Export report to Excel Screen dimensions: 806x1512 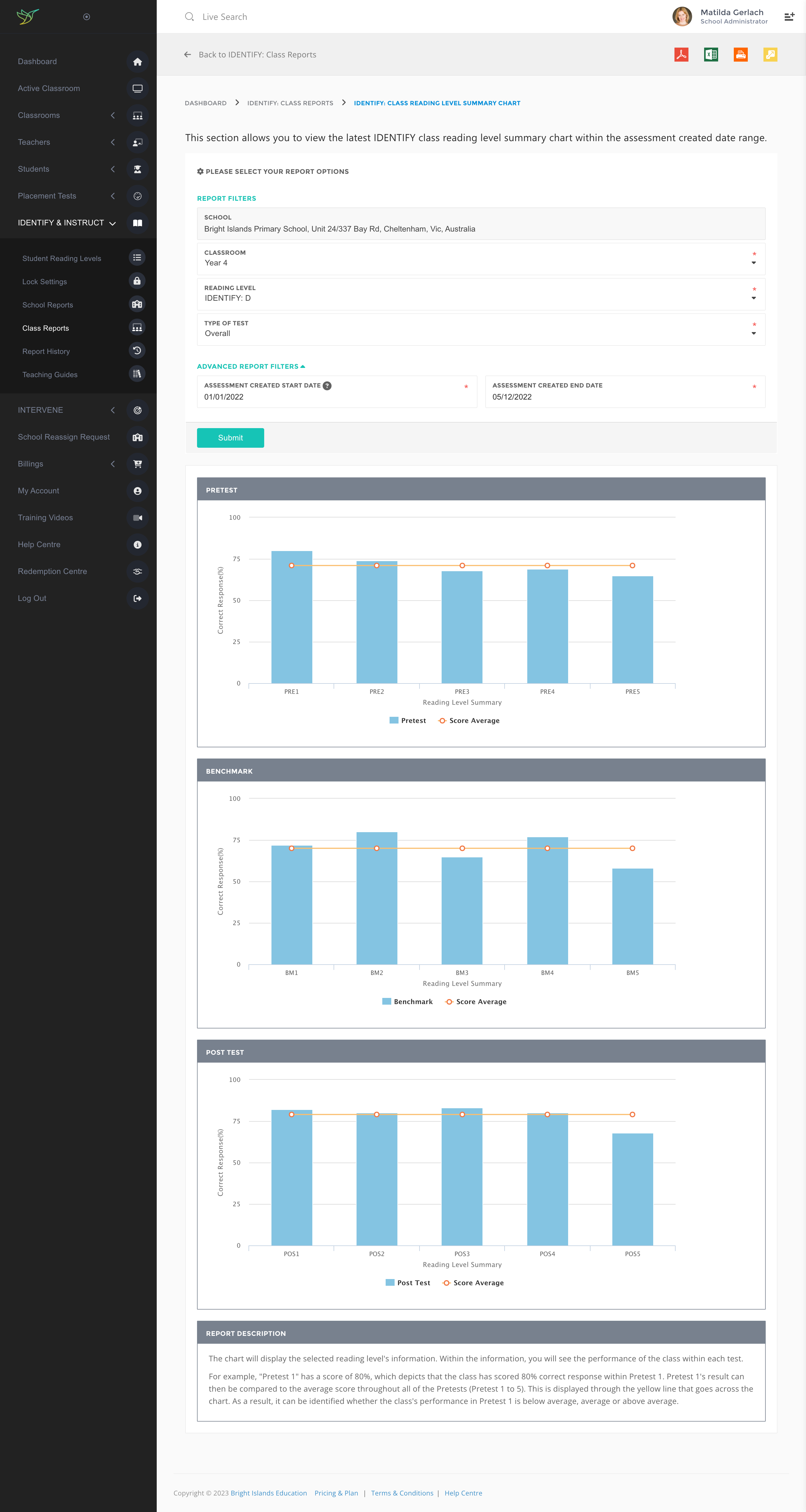(x=711, y=55)
